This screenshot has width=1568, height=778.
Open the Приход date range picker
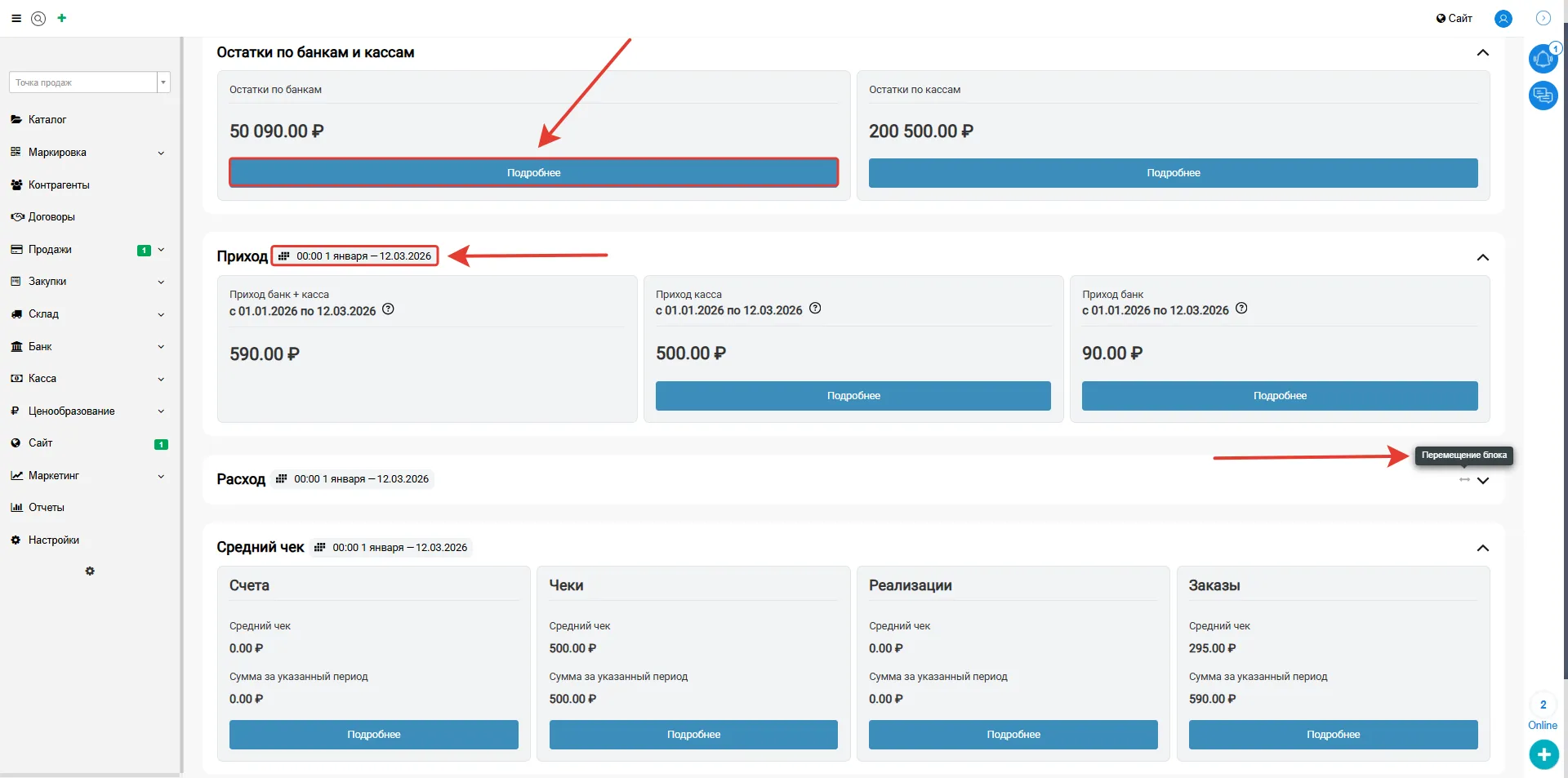tap(355, 256)
